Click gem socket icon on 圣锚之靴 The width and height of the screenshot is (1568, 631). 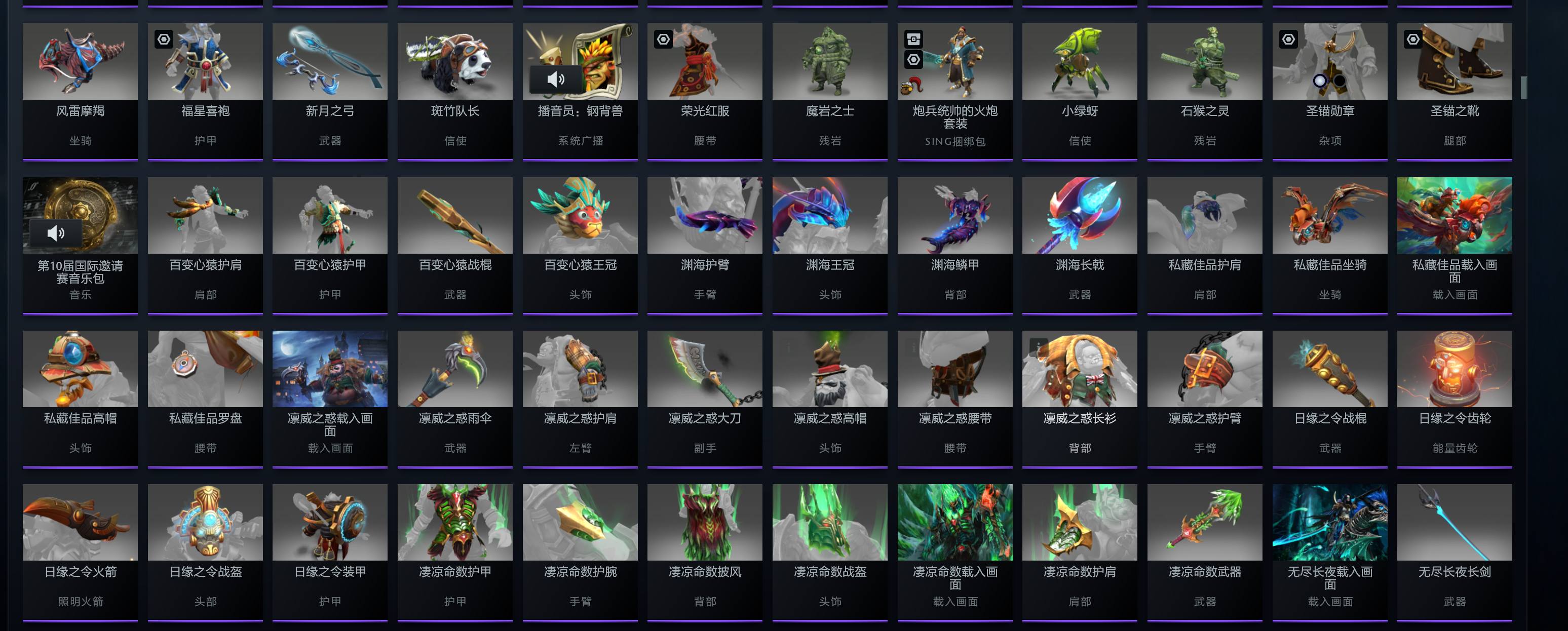tap(1413, 40)
